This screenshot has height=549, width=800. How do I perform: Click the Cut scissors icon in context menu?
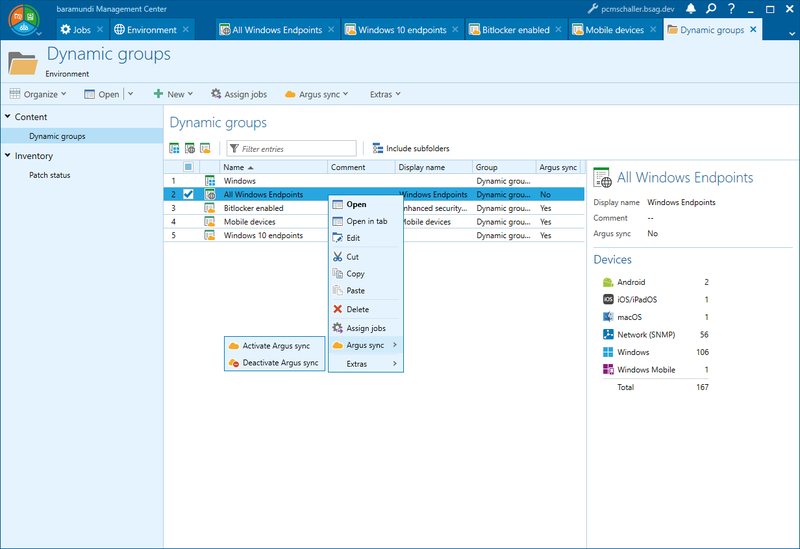pos(338,257)
